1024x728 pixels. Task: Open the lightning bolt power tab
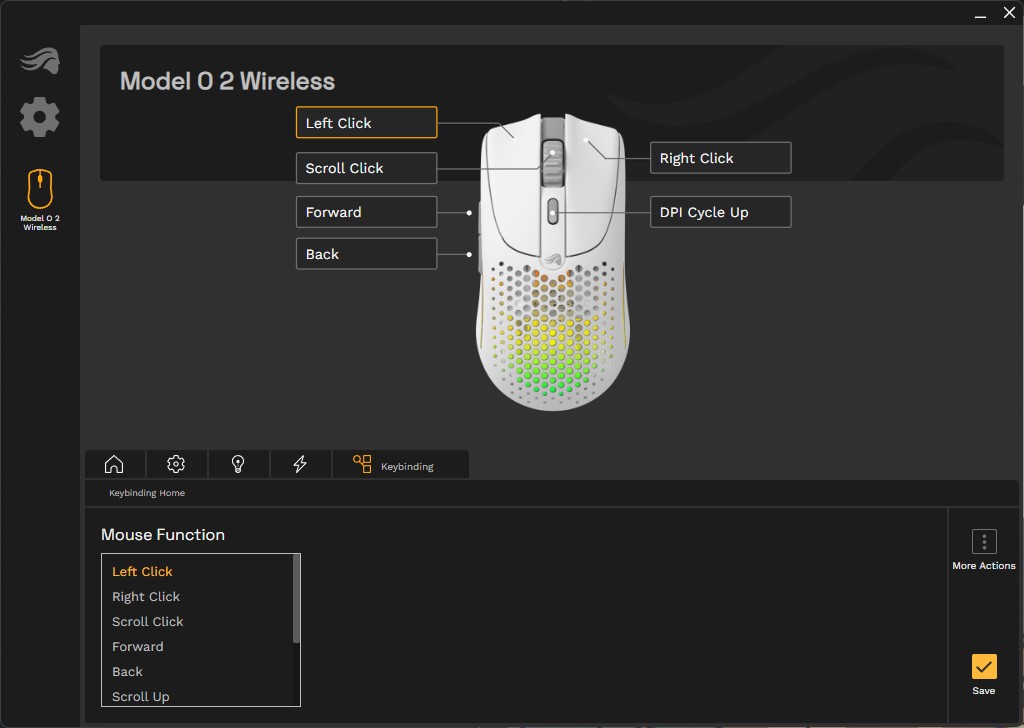coord(300,464)
